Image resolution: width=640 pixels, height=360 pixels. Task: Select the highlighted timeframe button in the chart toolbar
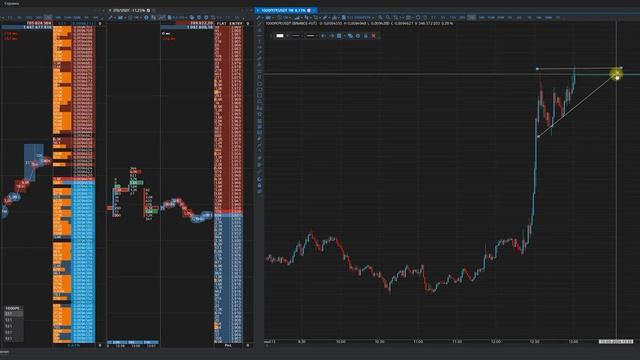click(471, 18)
